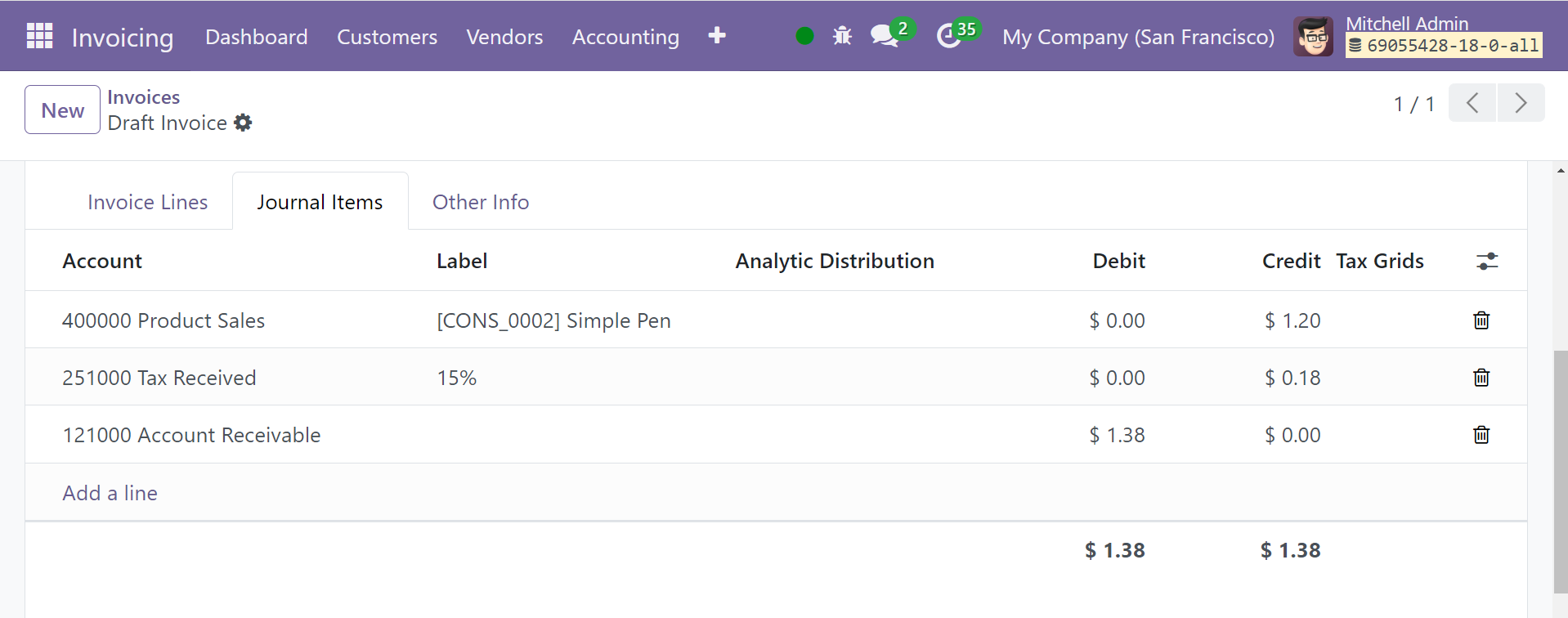Click the vertical scrollbar thumb
This screenshot has width=1568, height=618.
click(1561, 472)
